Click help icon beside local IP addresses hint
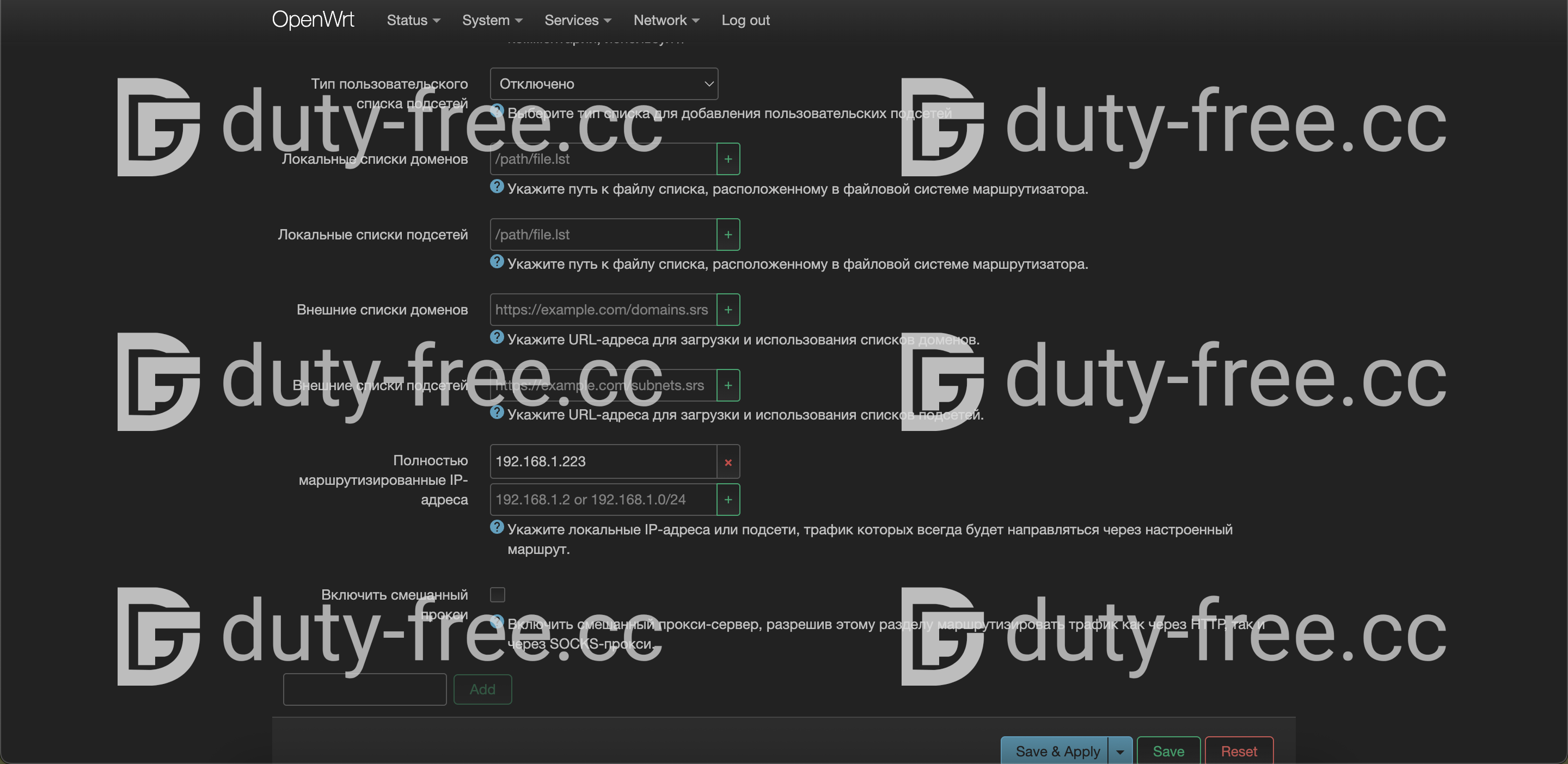The width and height of the screenshot is (1568, 764). tap(497, 527)
